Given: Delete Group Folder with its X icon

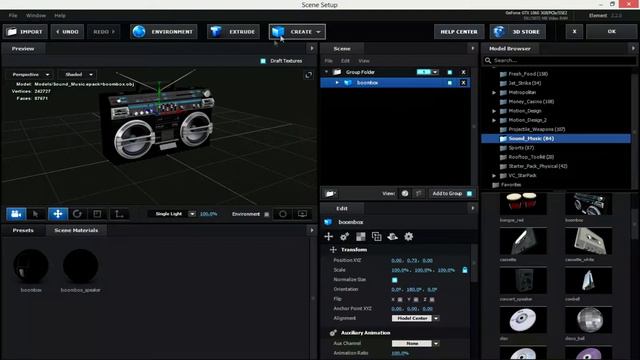Looking at the screenshot, I should click(x=463, y=72).
